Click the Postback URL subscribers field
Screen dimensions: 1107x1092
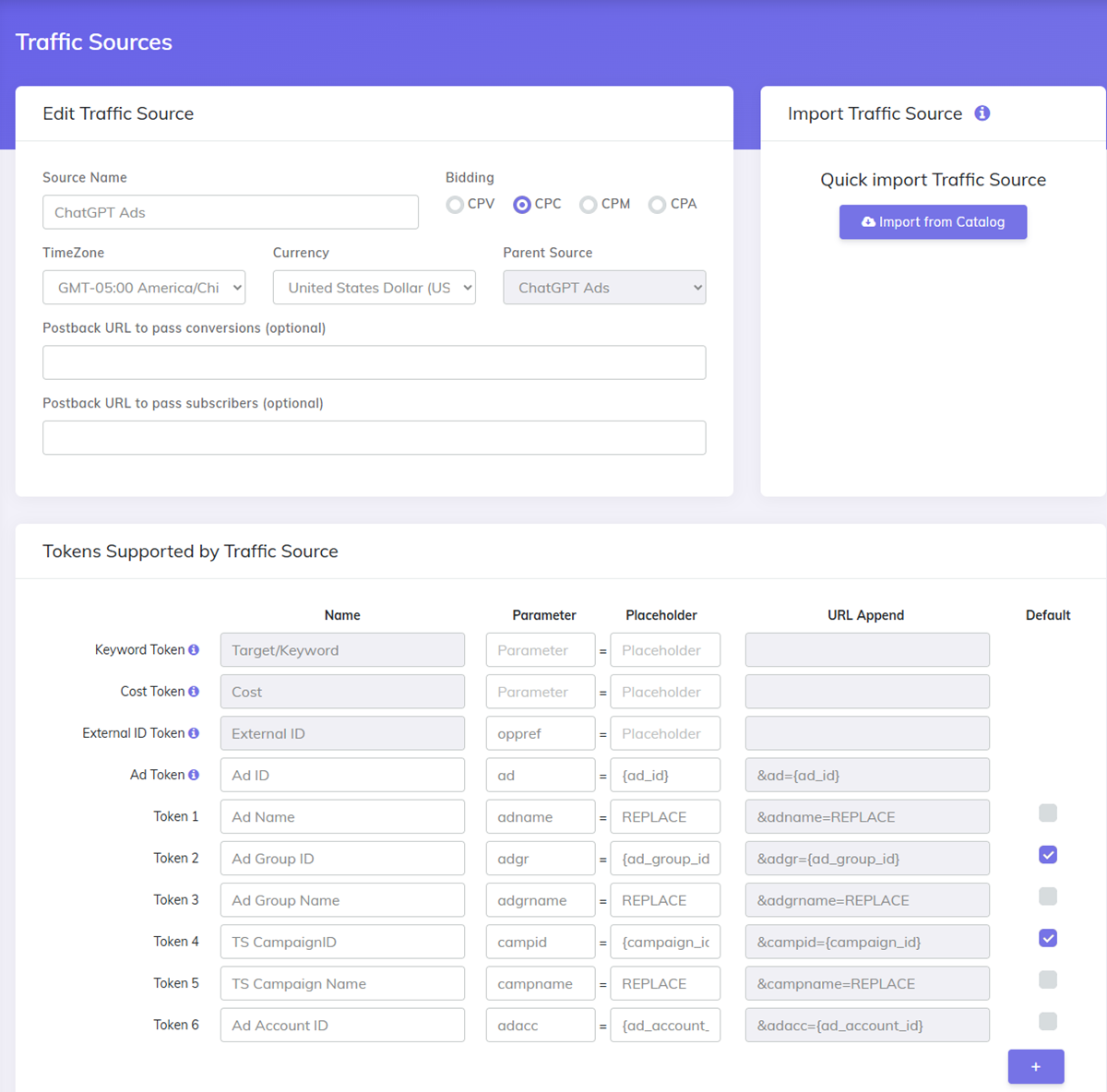coord(375,438)
